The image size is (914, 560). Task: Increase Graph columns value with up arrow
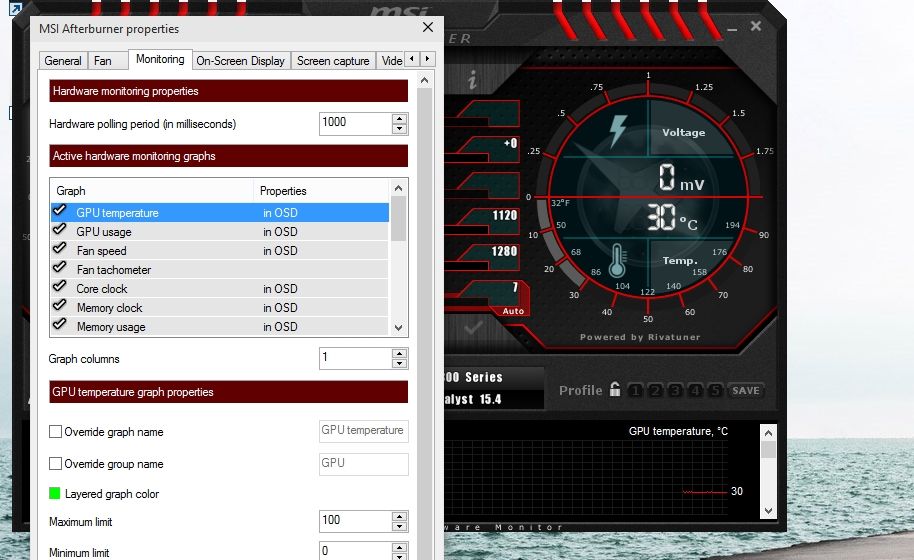coord(399,353)
